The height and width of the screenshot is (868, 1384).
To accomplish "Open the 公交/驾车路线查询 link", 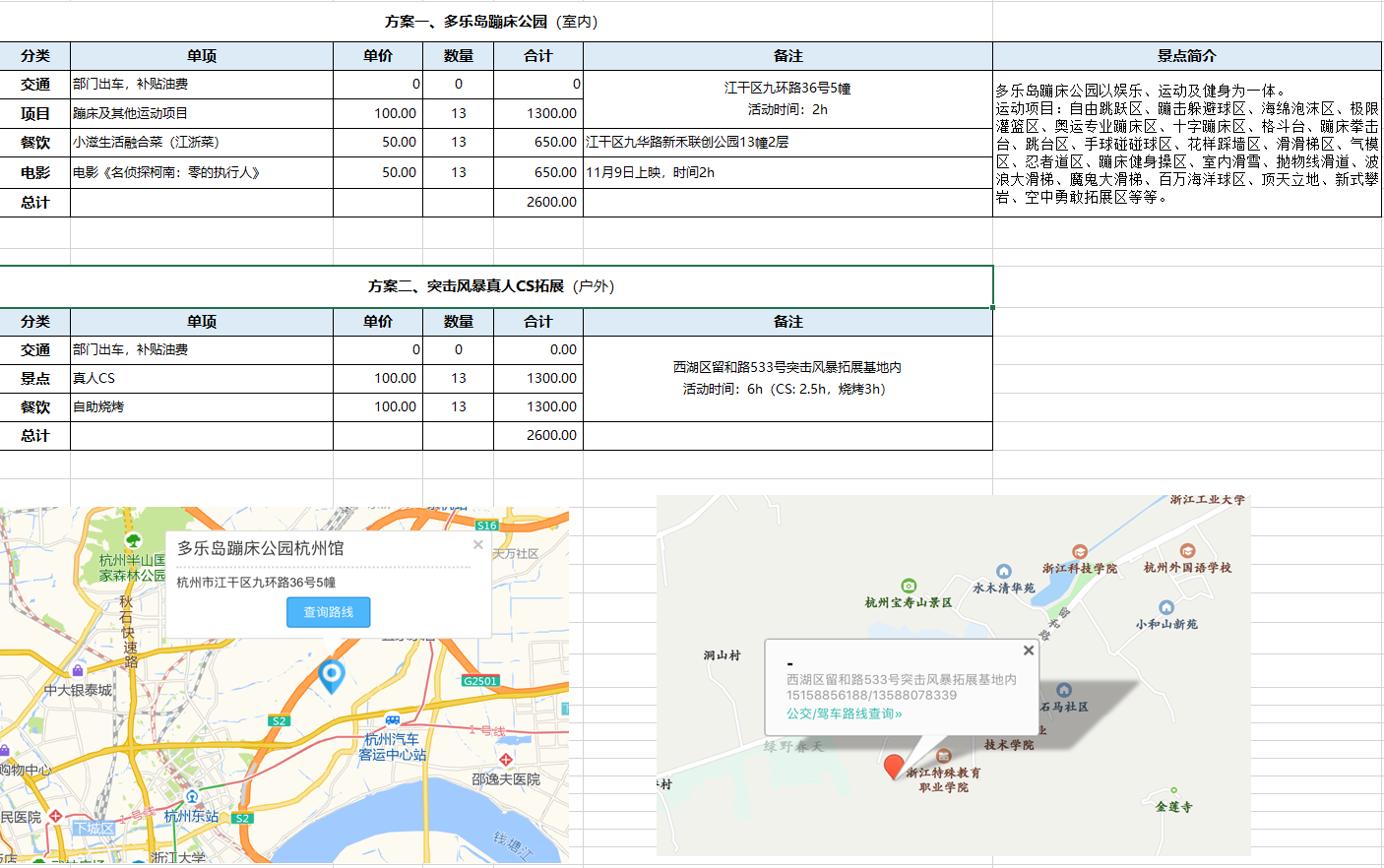I will point(844,713).
